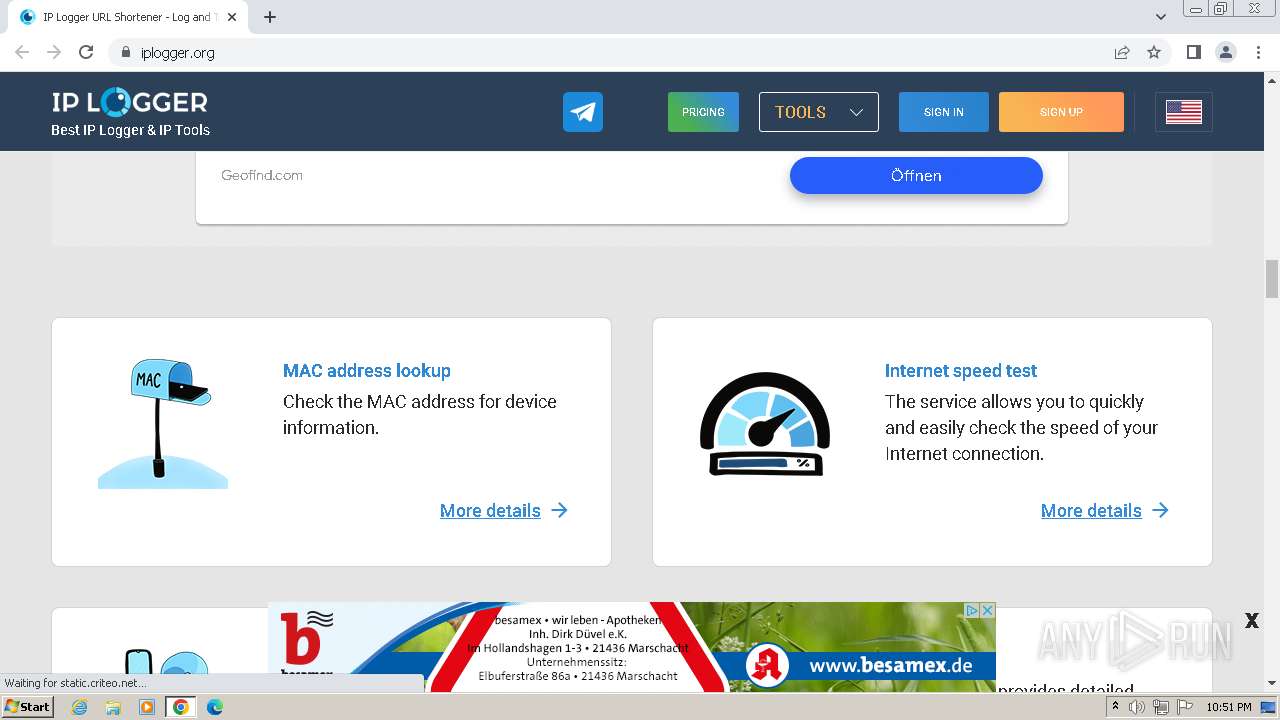1280x720 pixels.
Task: Click the MAC mailbox illustration
Action: 163,423
